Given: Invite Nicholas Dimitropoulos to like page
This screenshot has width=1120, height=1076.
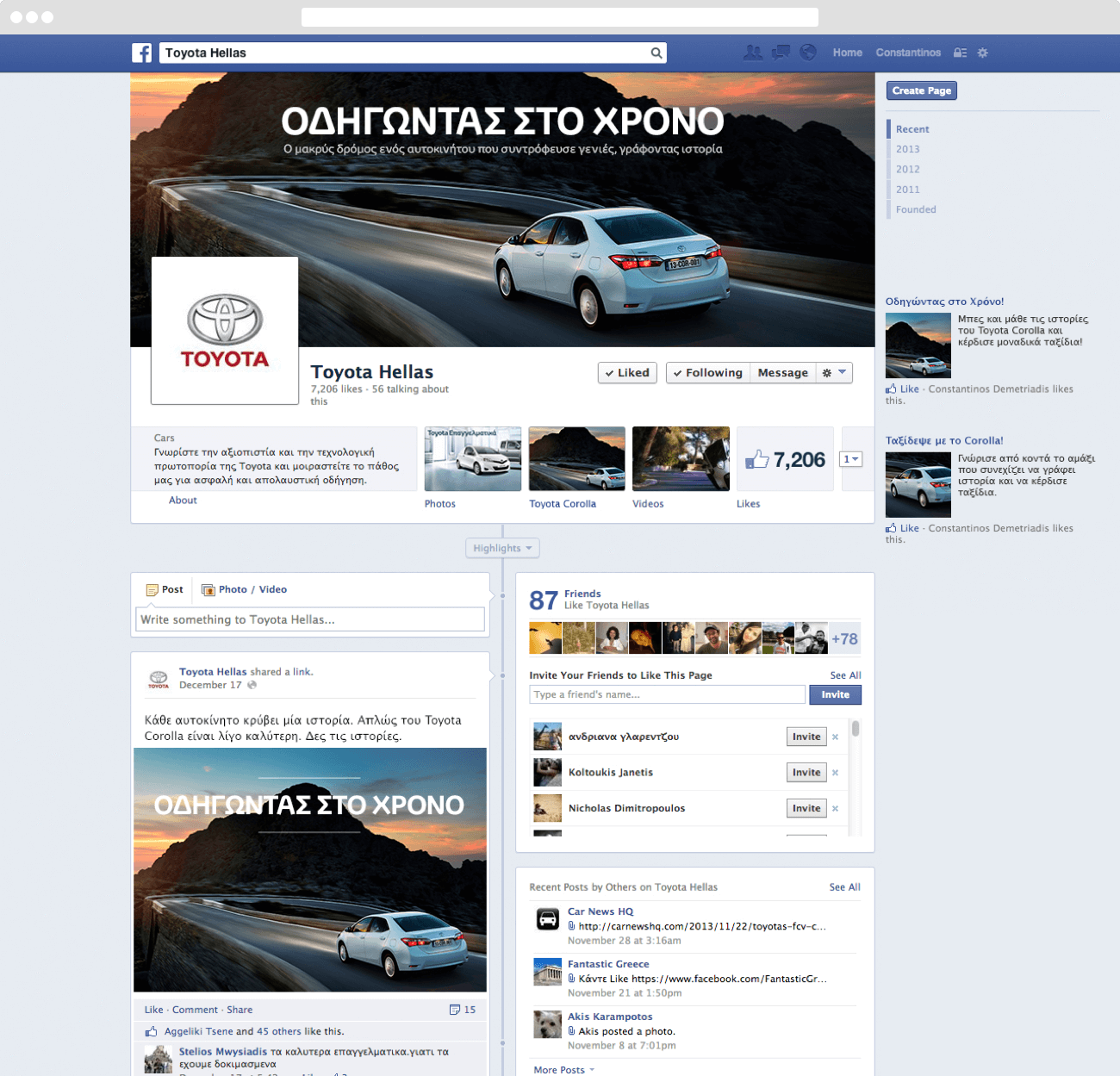Looking at the screenshot, I should pos(806,808).
